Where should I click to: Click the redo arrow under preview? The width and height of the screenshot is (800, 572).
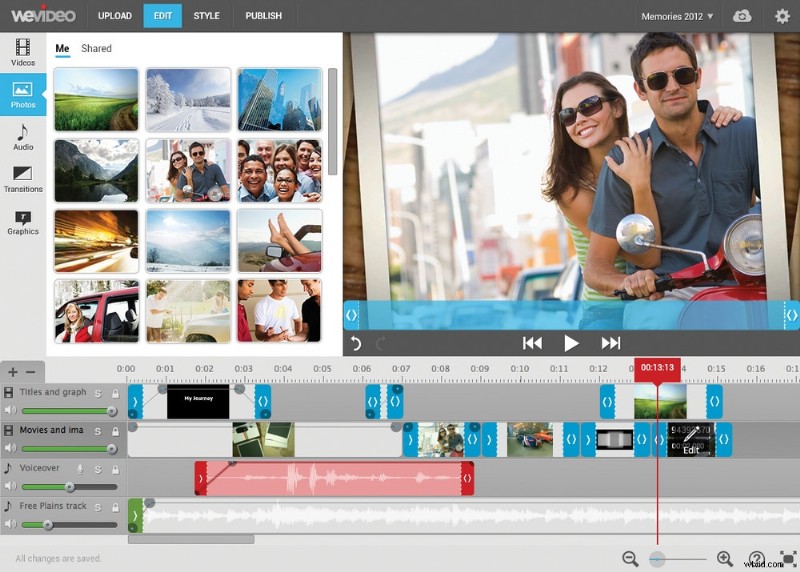click(380, 343)
